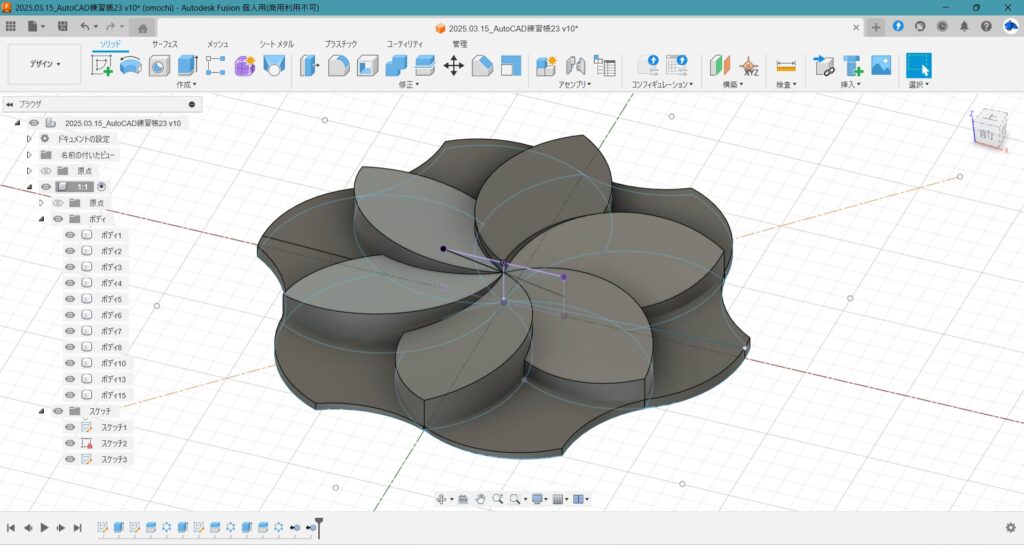
Task: Click the radio button beside 1:1 component
Action: point(101,187)
